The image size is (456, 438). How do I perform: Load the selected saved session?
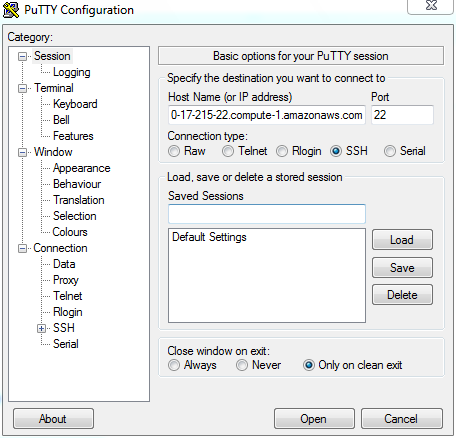pos(402,240)
